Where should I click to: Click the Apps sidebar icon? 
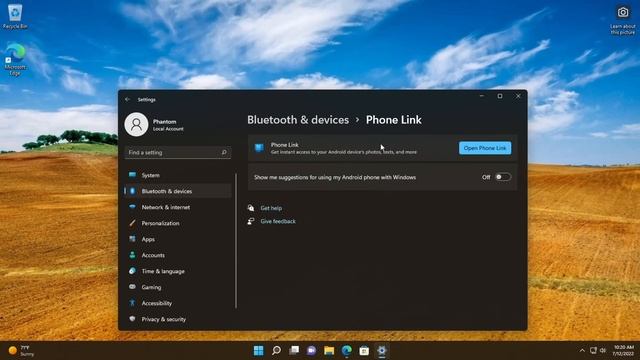[x=132, y=239]
